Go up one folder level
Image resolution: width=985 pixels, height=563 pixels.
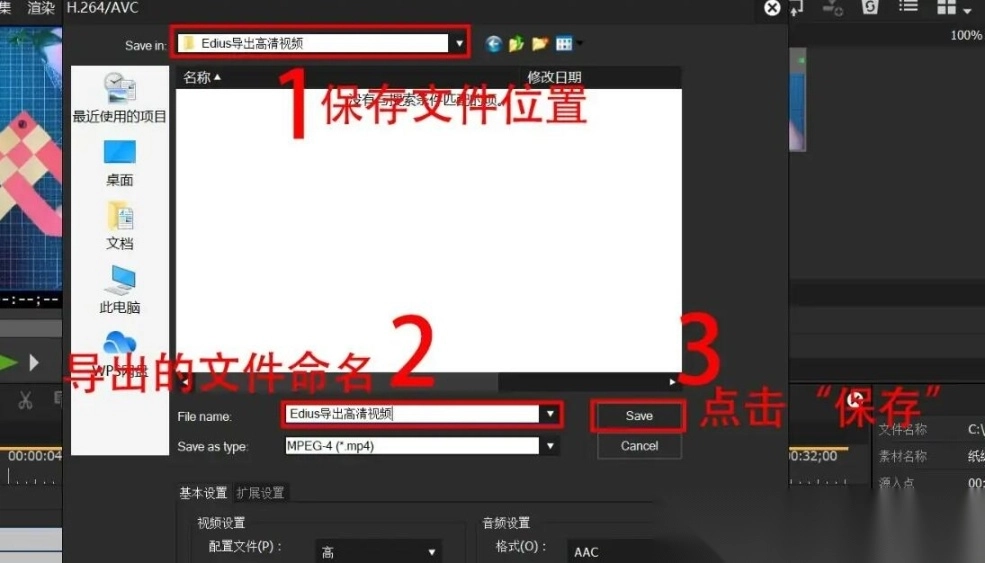pyautogui.click(x=516, y=43)
